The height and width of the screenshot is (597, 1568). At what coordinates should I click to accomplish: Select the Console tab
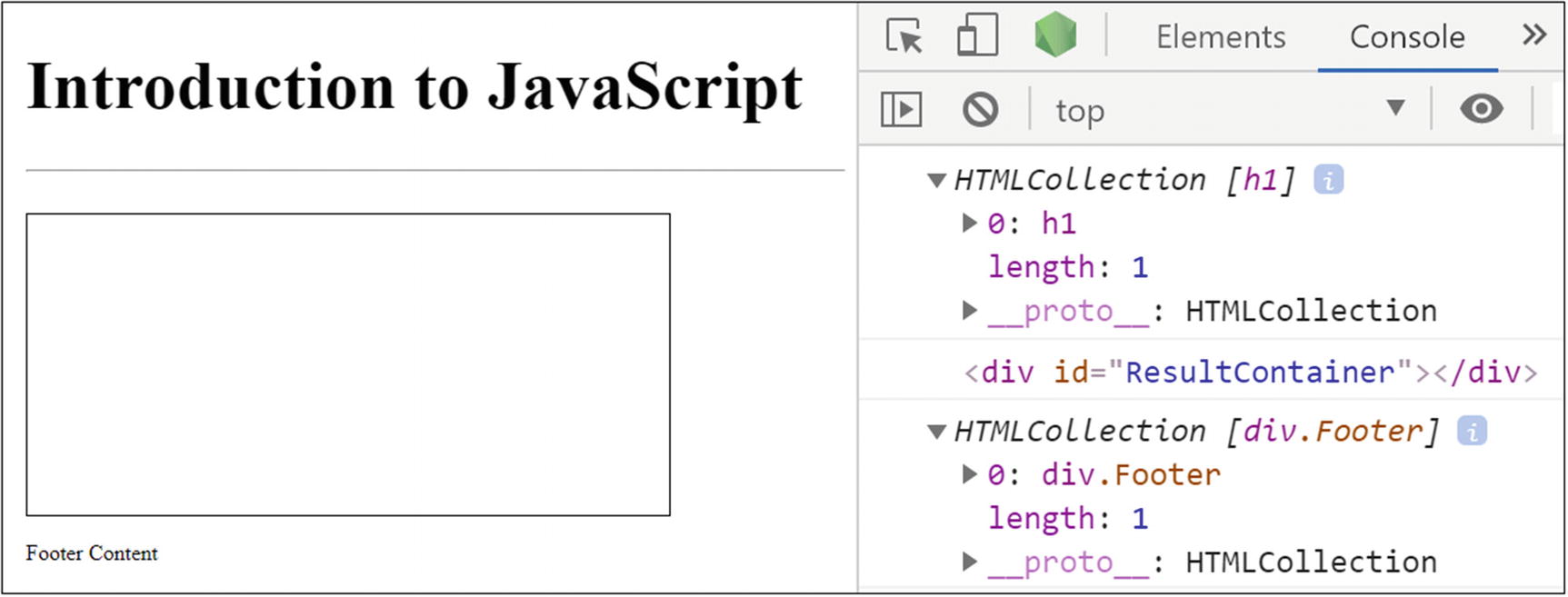click(1406, 37)
